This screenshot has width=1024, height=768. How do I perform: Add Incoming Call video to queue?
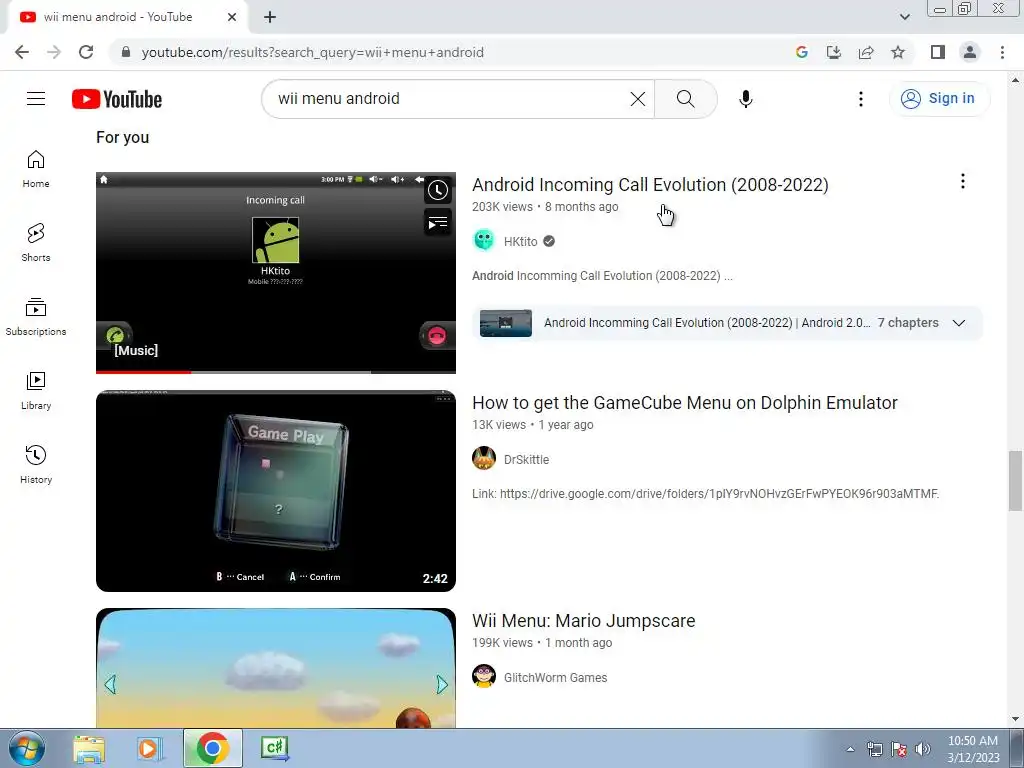click(438, 223)
